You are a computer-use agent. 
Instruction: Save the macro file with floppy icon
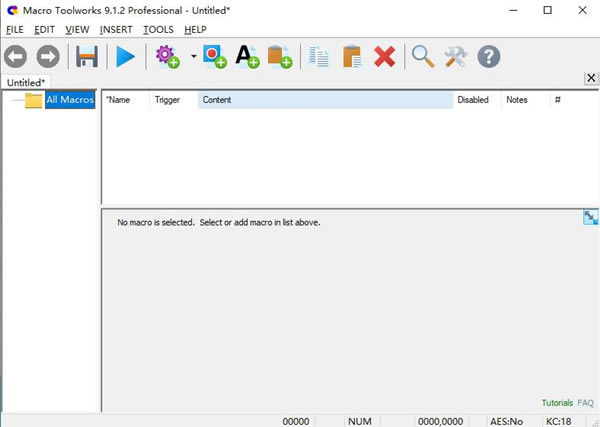click(87, 57)
